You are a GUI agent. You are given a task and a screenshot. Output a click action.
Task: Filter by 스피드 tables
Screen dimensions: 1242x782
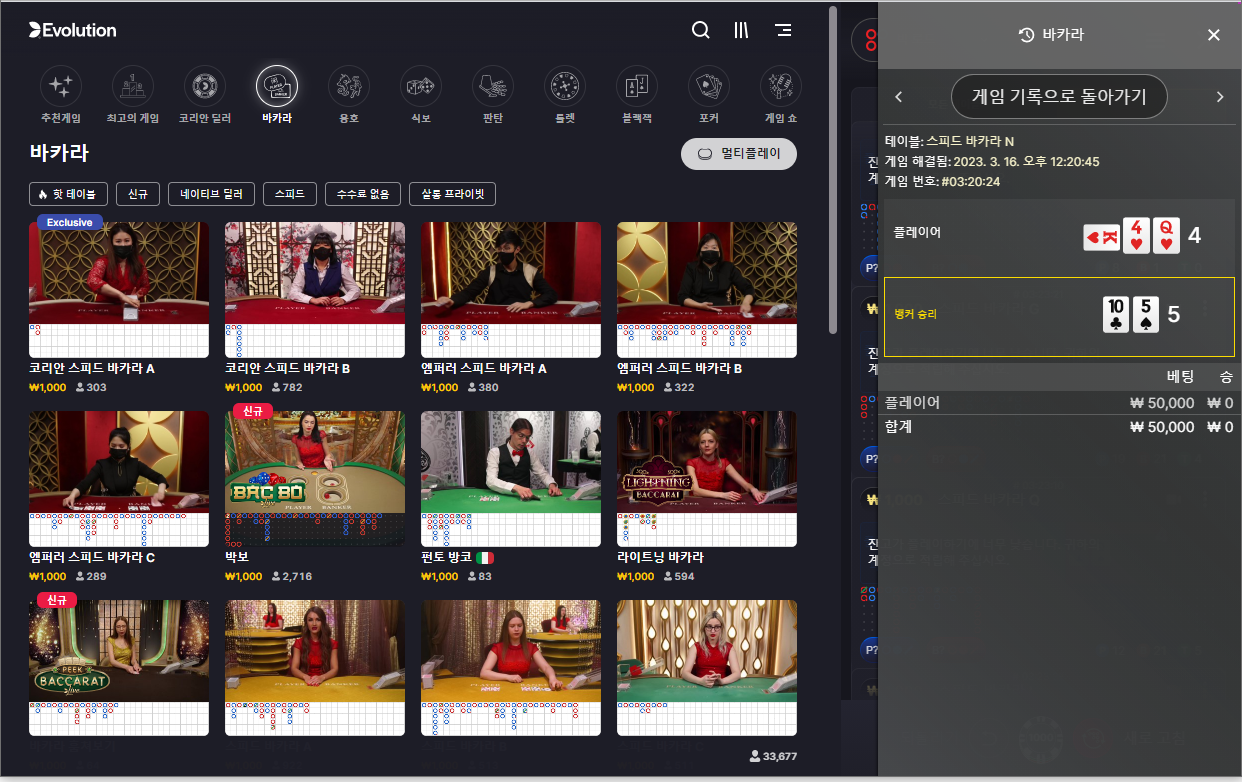[290, 194]
